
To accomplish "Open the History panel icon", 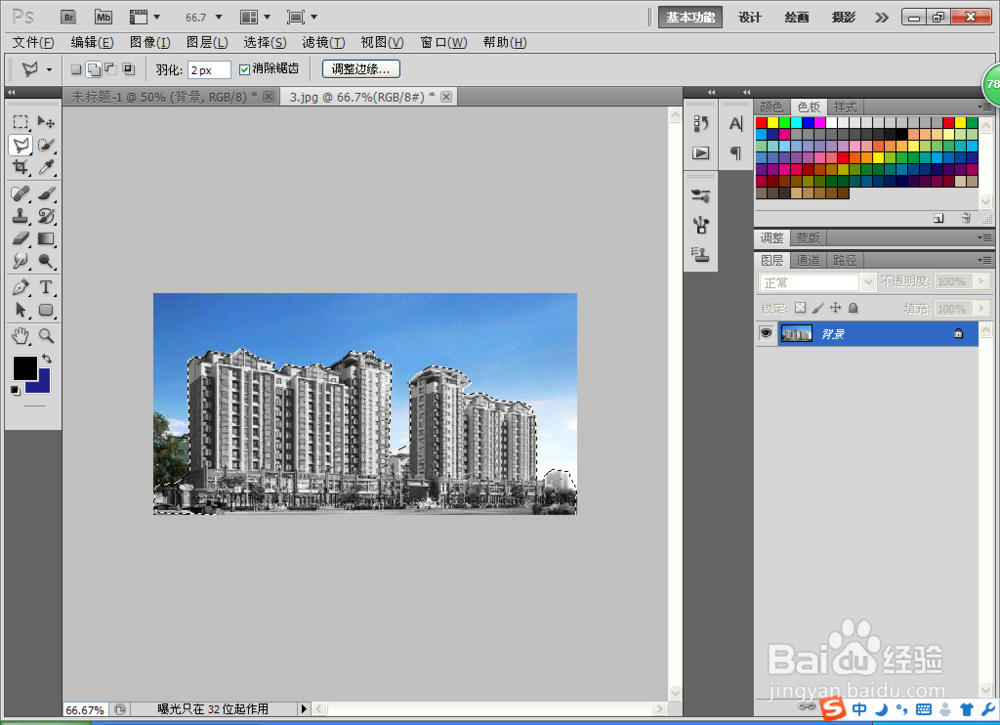I will pyautogui.click(x=701, y=123).
